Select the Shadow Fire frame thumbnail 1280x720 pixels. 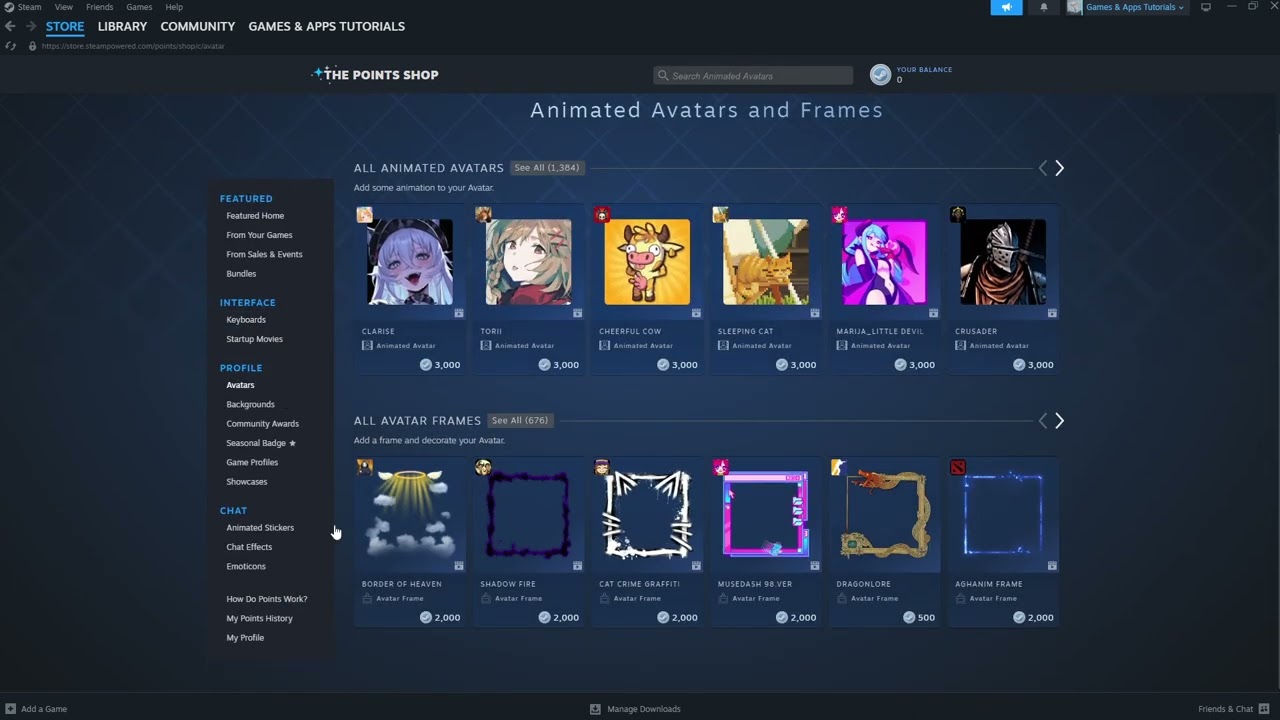point(528,514)
